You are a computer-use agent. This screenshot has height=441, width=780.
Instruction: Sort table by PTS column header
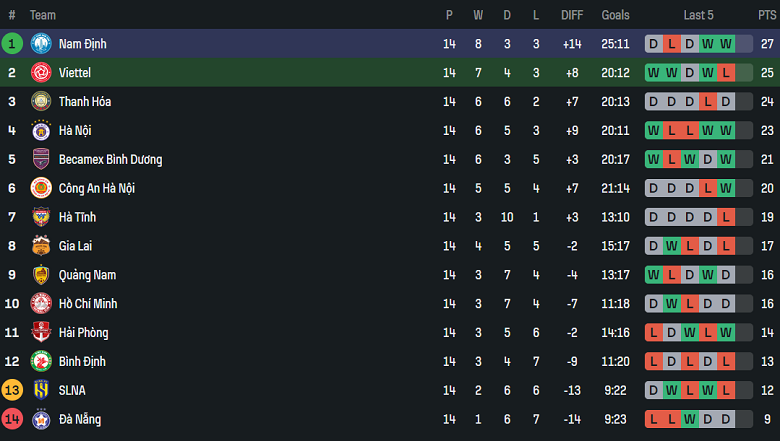click(x=767, y=15)
